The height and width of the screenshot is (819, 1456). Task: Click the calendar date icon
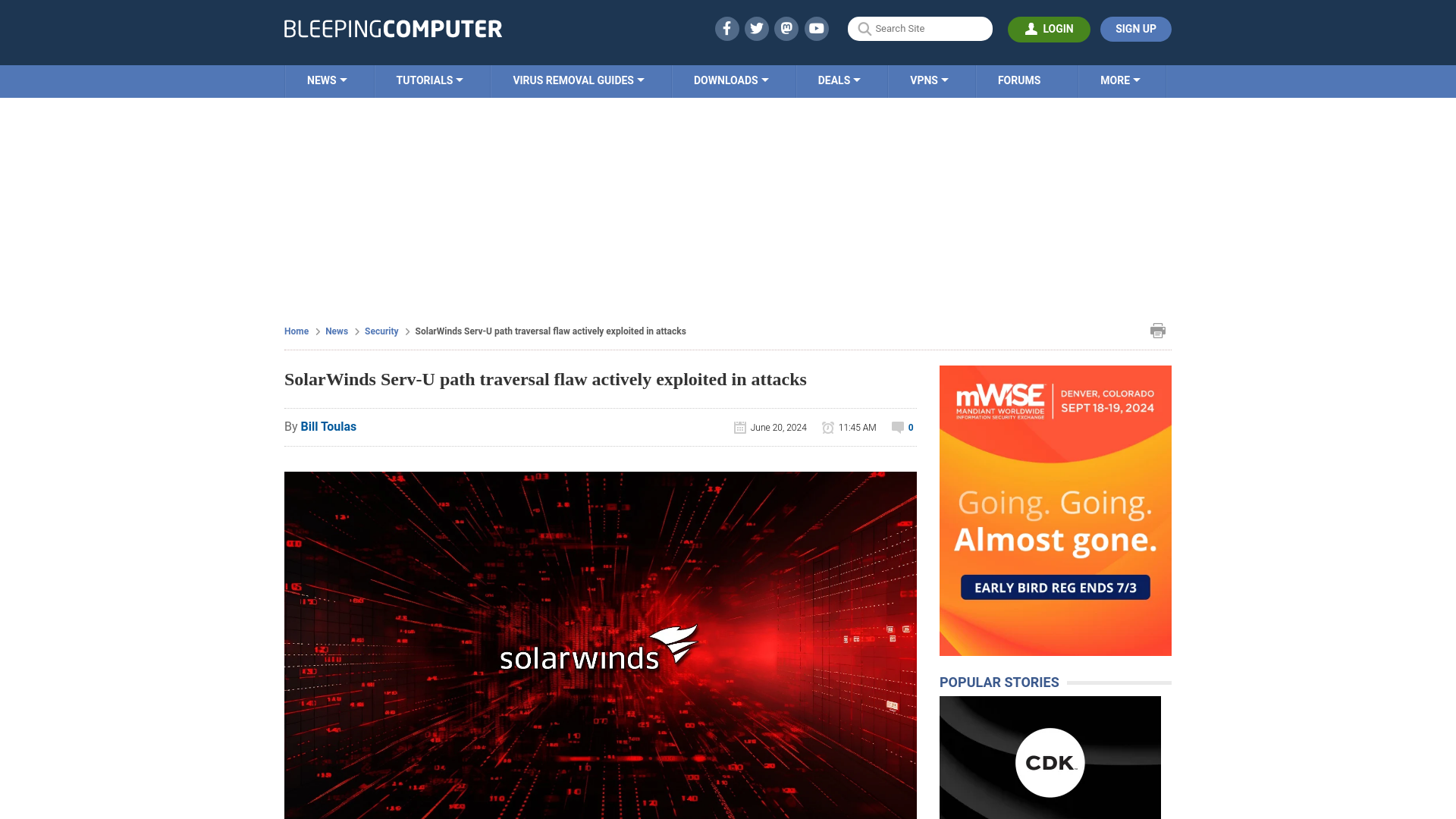point(740,427)
